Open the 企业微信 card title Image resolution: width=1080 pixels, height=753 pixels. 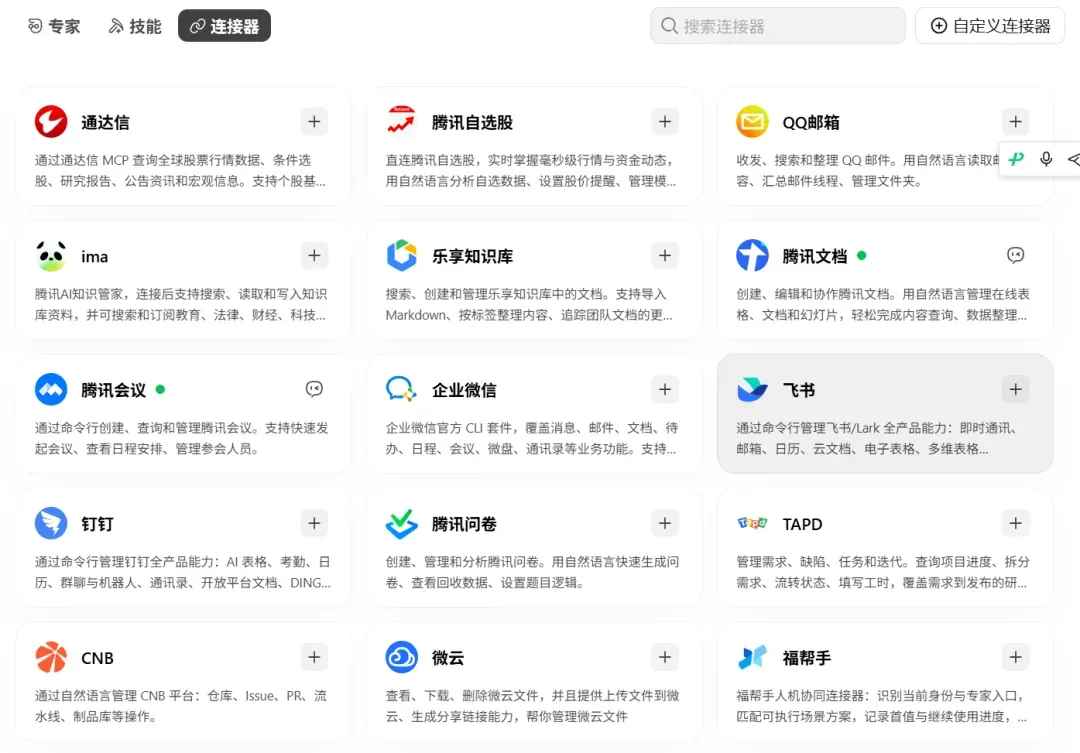tap(464, 390)
